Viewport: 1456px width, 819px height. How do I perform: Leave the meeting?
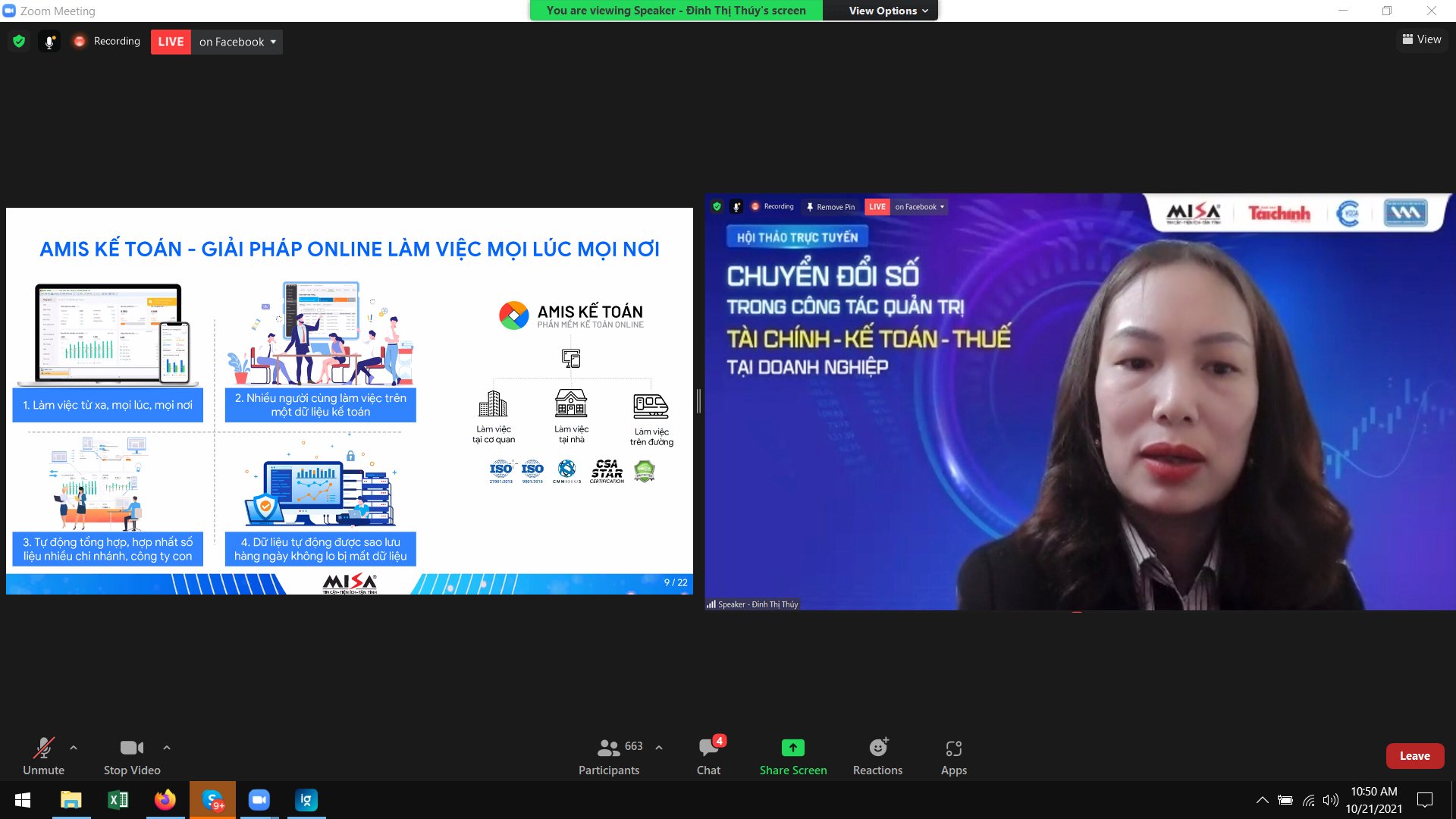tap(1414, 756)
